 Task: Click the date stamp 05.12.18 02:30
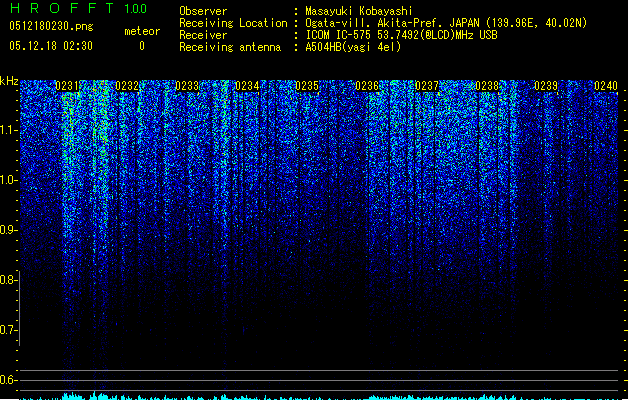tap(51, 46)
